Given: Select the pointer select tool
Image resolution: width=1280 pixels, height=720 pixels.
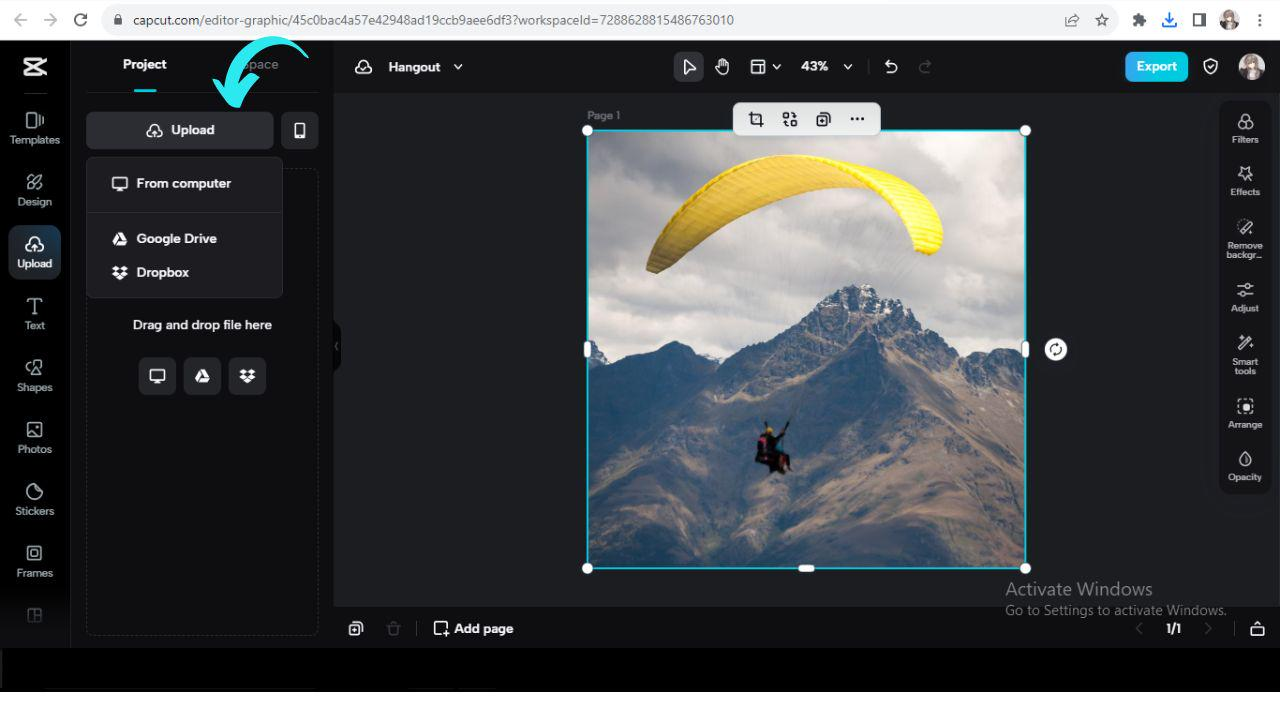Looking at the screenshot, I should pyautogui.click(x=688, y=67).
